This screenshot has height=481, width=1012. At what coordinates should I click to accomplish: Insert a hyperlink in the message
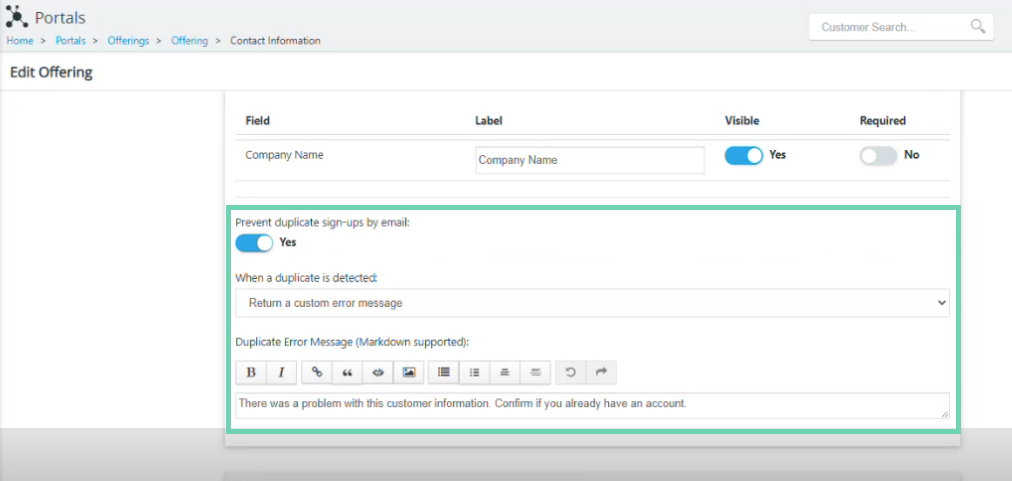pos(317,373)
